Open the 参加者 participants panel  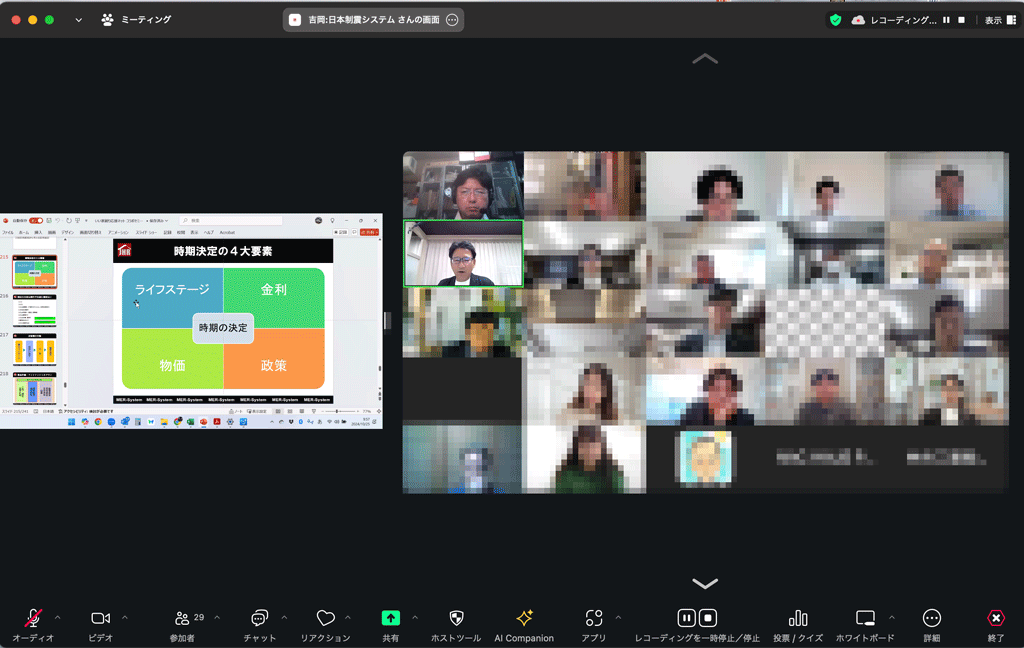182,619
